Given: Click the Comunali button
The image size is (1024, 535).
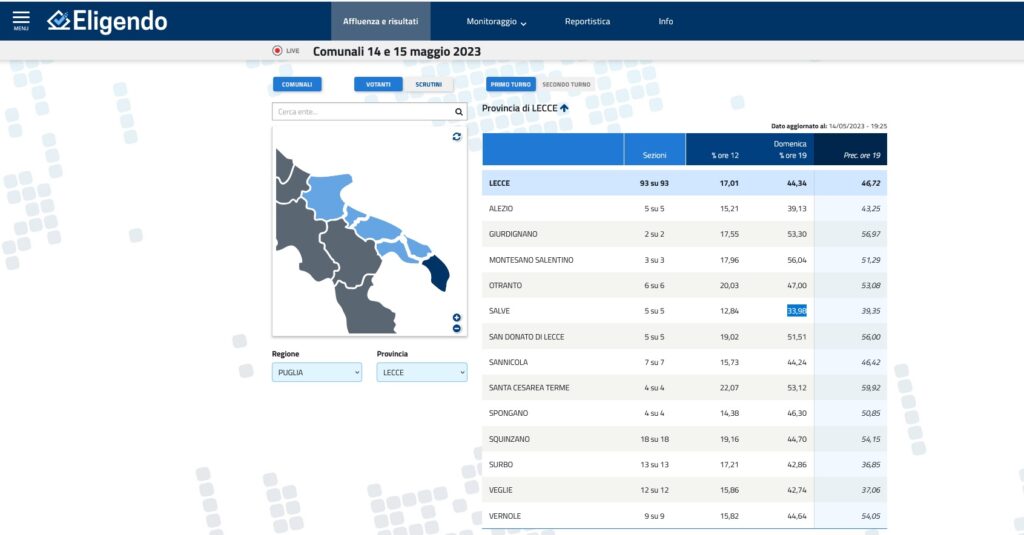Looking at the screenshot, I should (297, 85).
